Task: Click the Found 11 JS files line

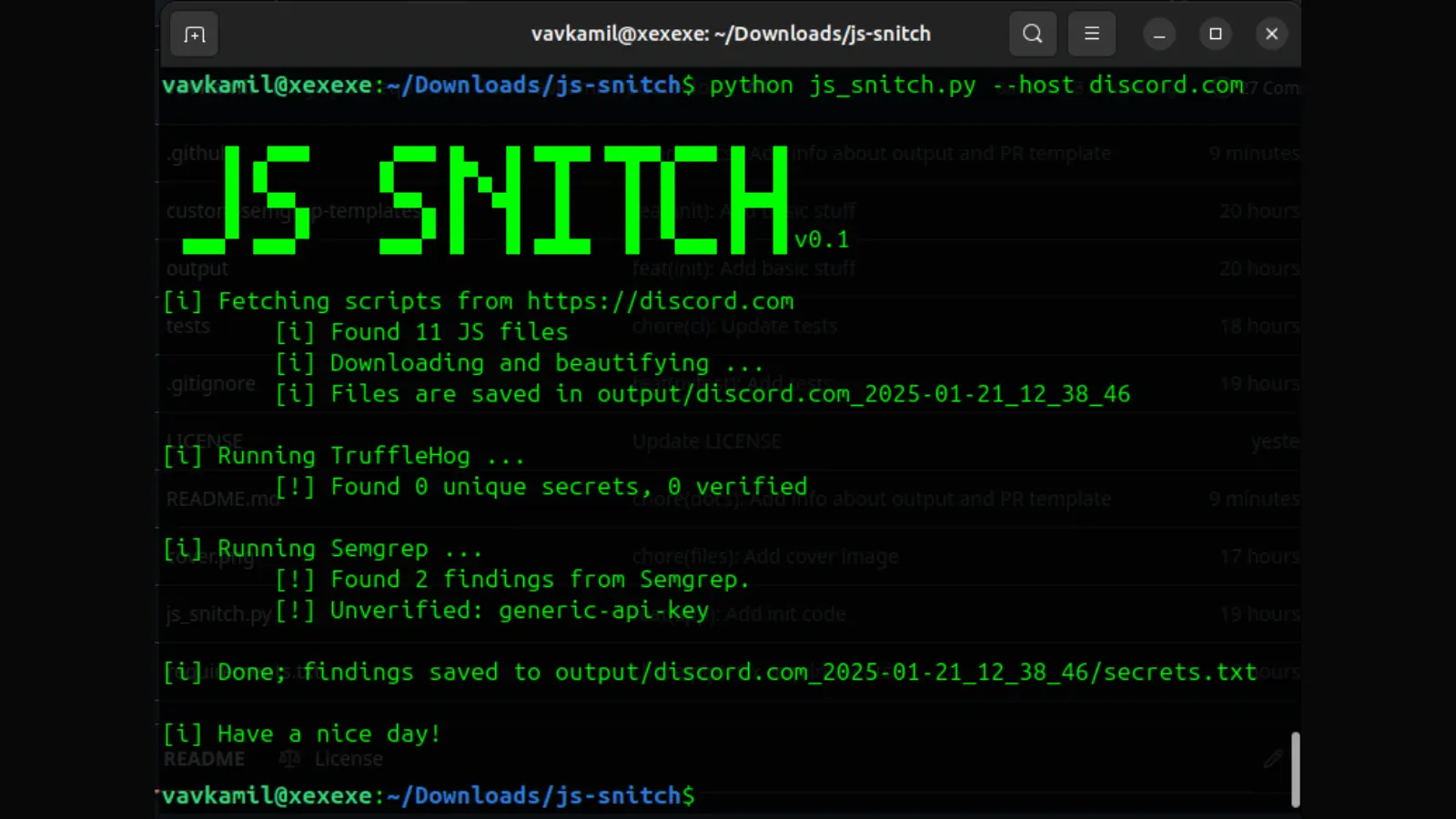Action: coord(421,332)
